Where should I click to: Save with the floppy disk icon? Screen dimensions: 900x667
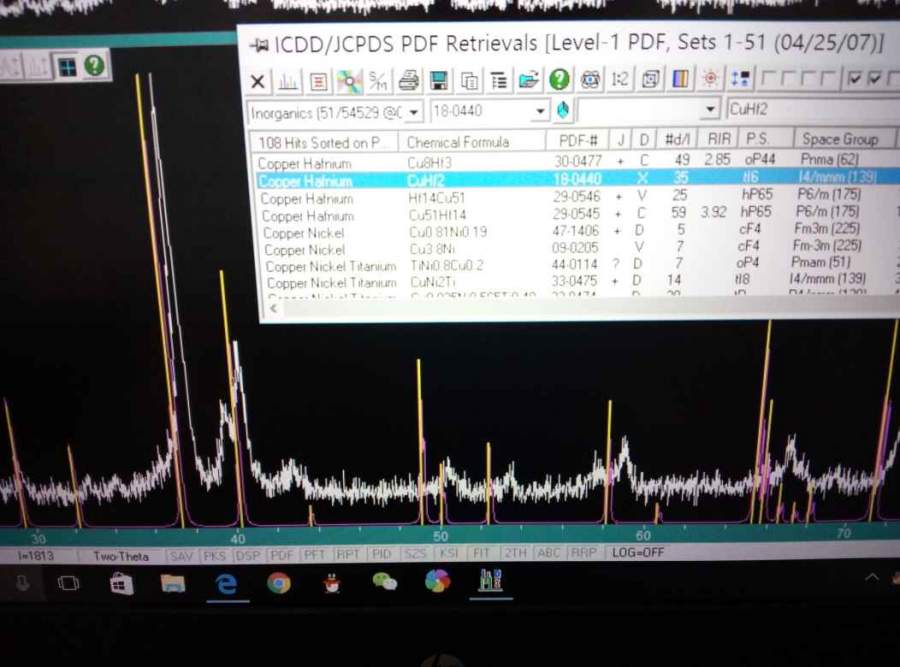[439, 80]
